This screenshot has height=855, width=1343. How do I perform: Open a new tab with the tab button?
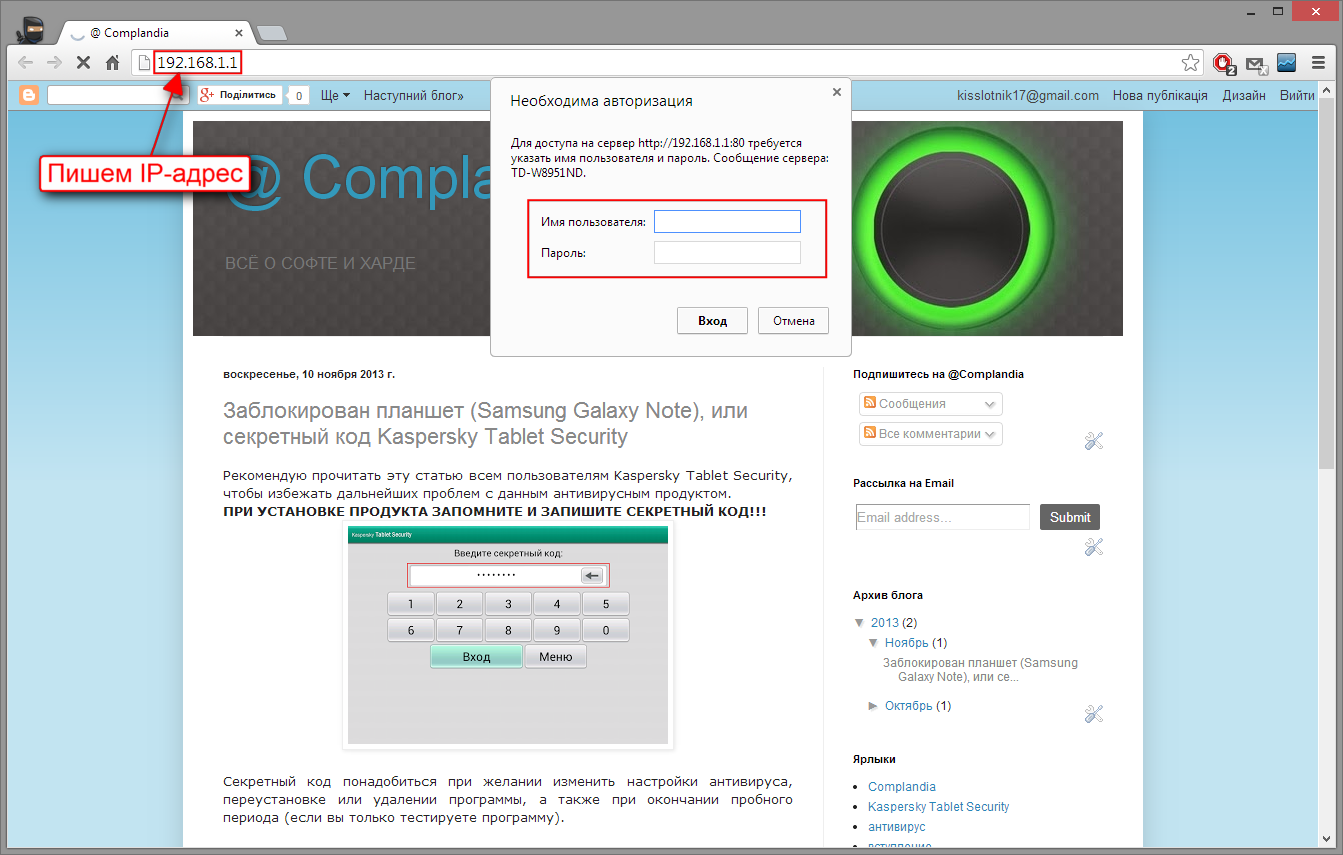(272, 34)
